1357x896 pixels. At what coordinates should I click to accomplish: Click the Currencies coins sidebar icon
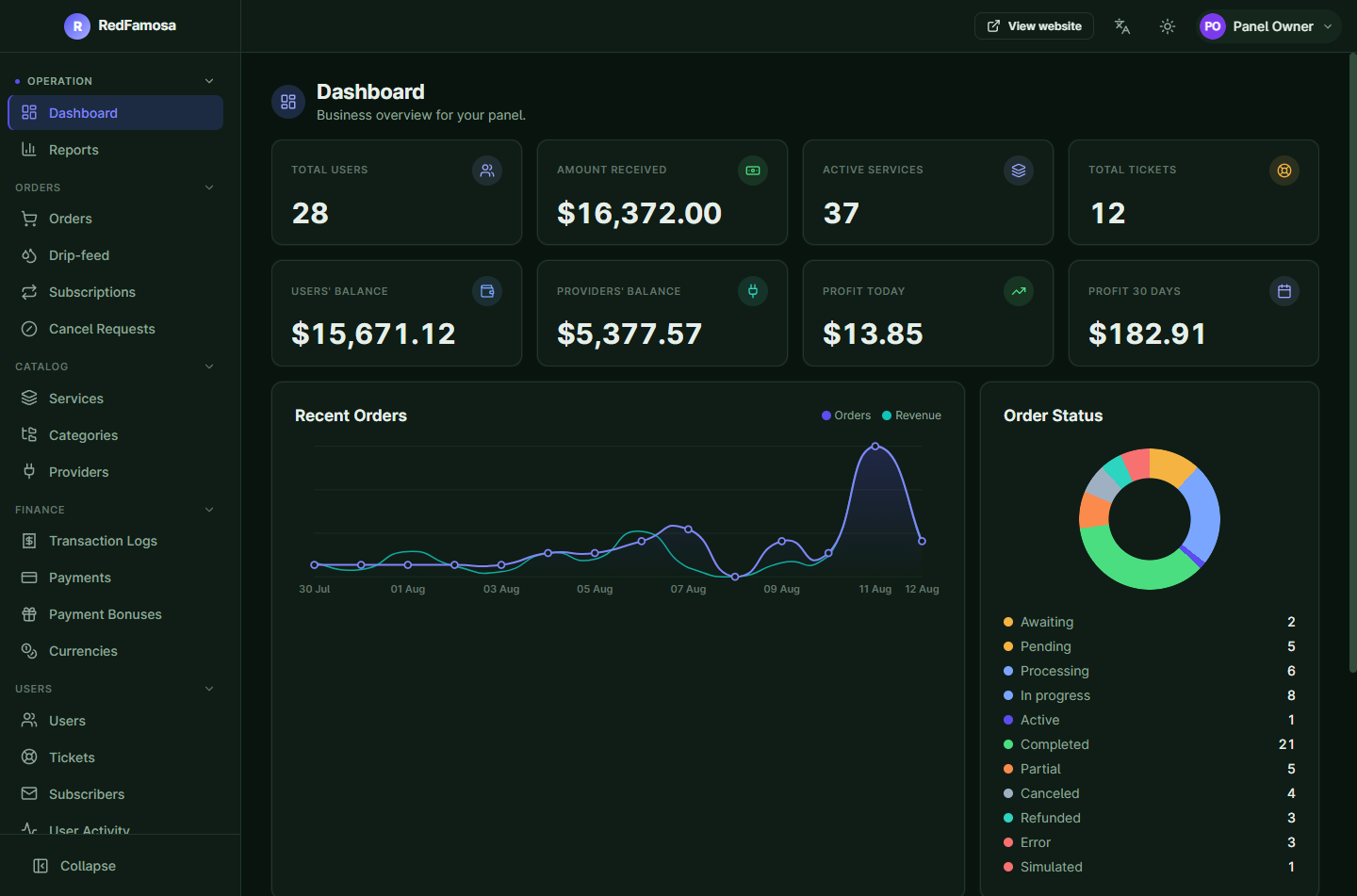click(x=29, y=651)
